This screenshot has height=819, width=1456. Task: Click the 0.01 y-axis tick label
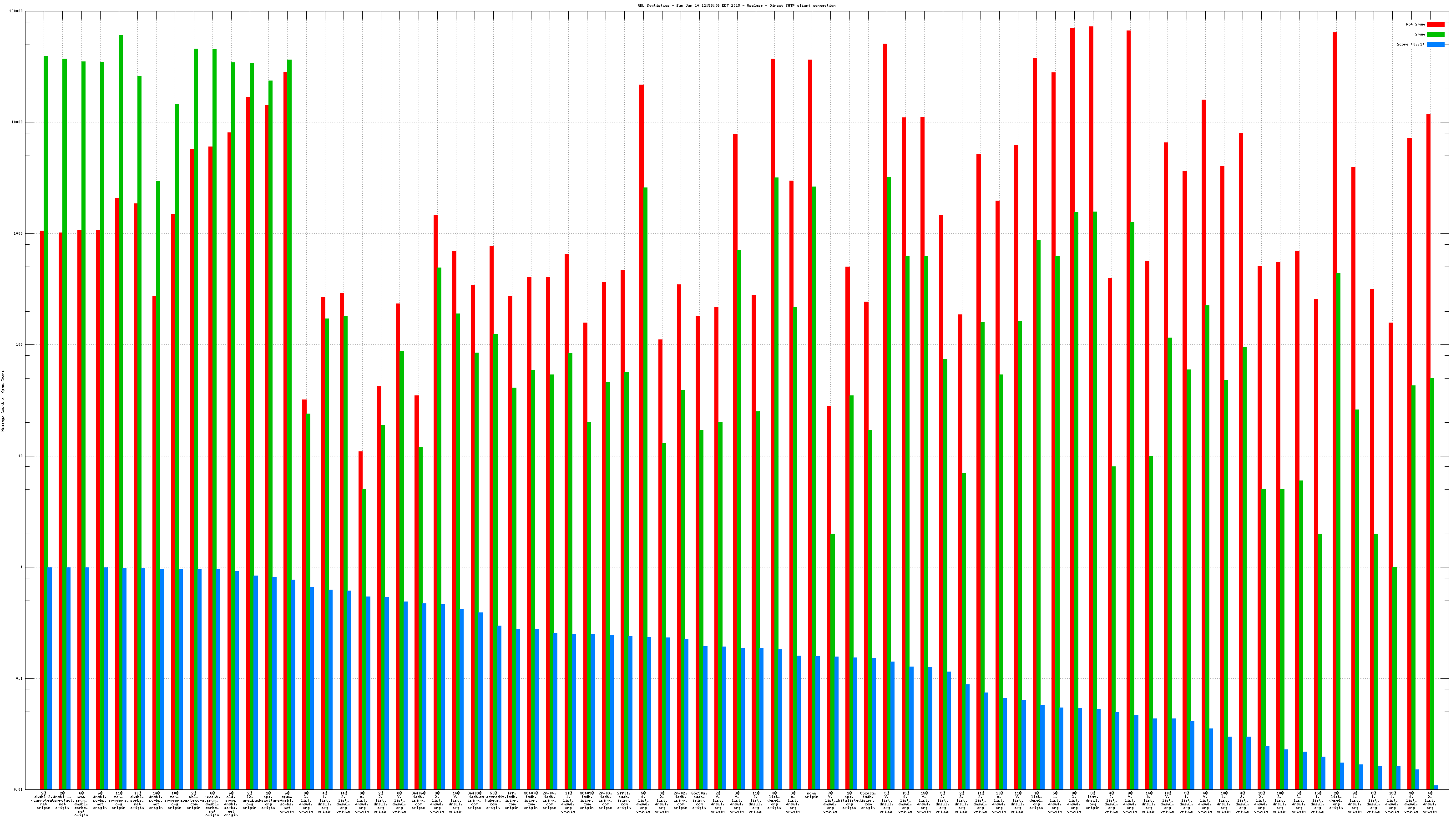(19, 789)
